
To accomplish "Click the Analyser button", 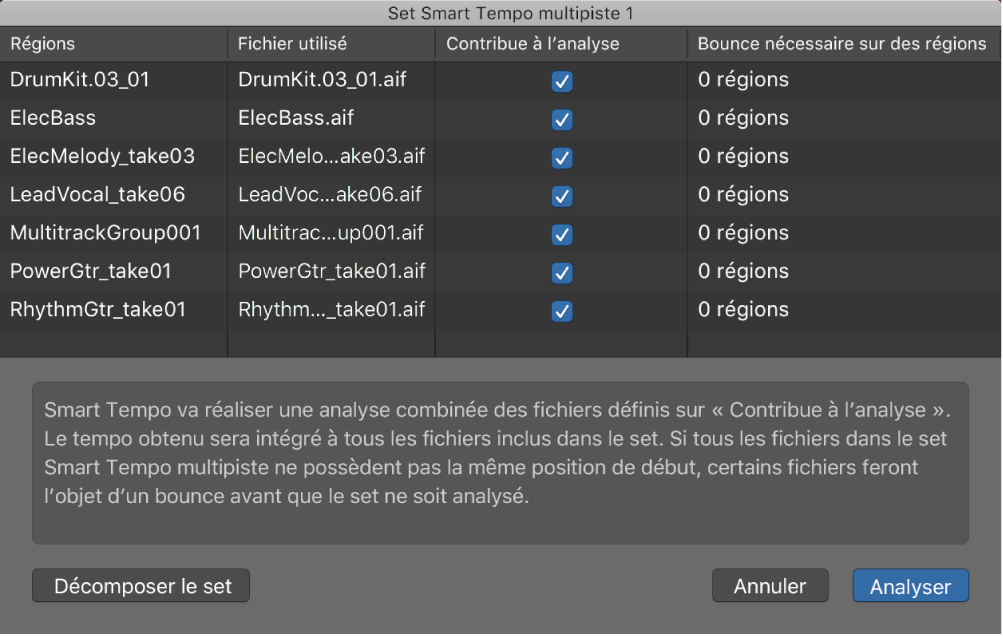I will pos(909,586).
